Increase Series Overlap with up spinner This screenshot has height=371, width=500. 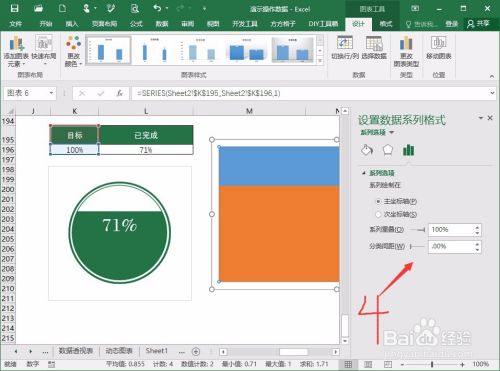478,227
